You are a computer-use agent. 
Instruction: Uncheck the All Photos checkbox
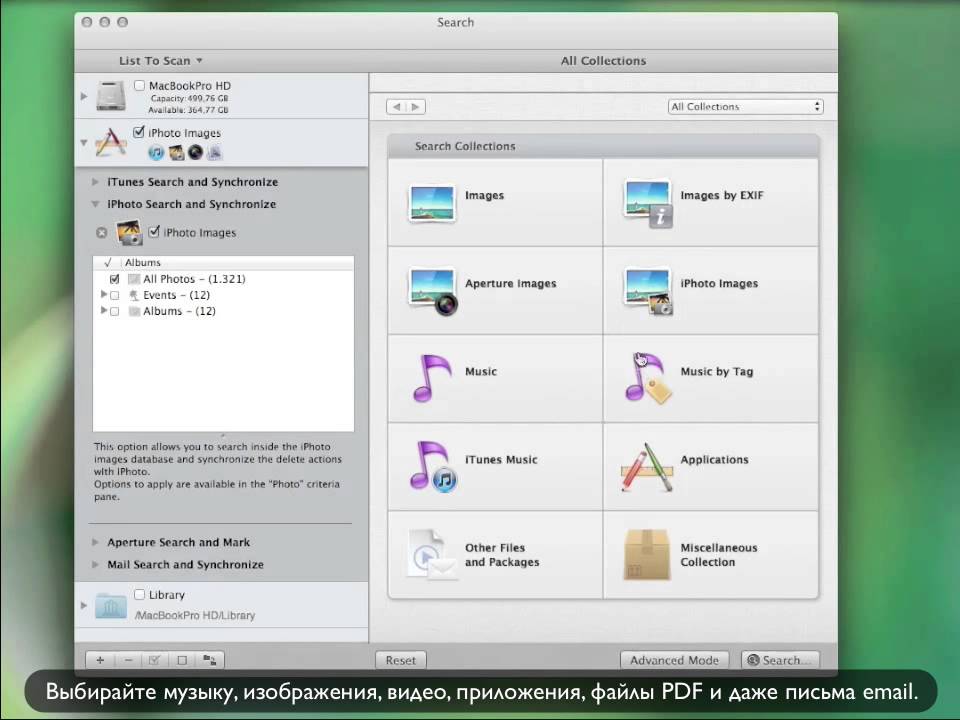[114, 279]
